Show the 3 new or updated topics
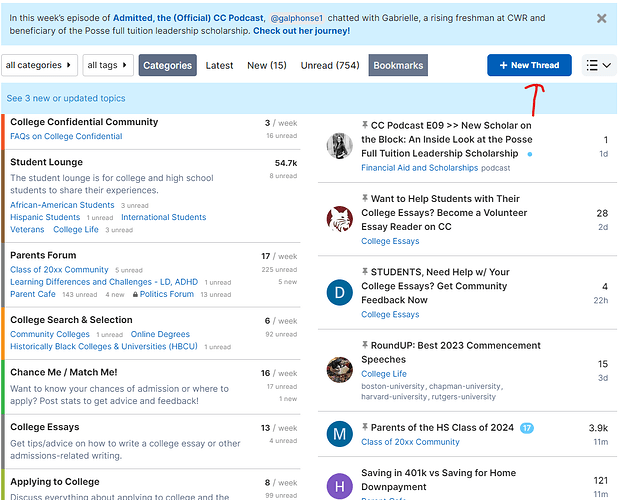This screenshot has height=500, width=622. [66, 98]
